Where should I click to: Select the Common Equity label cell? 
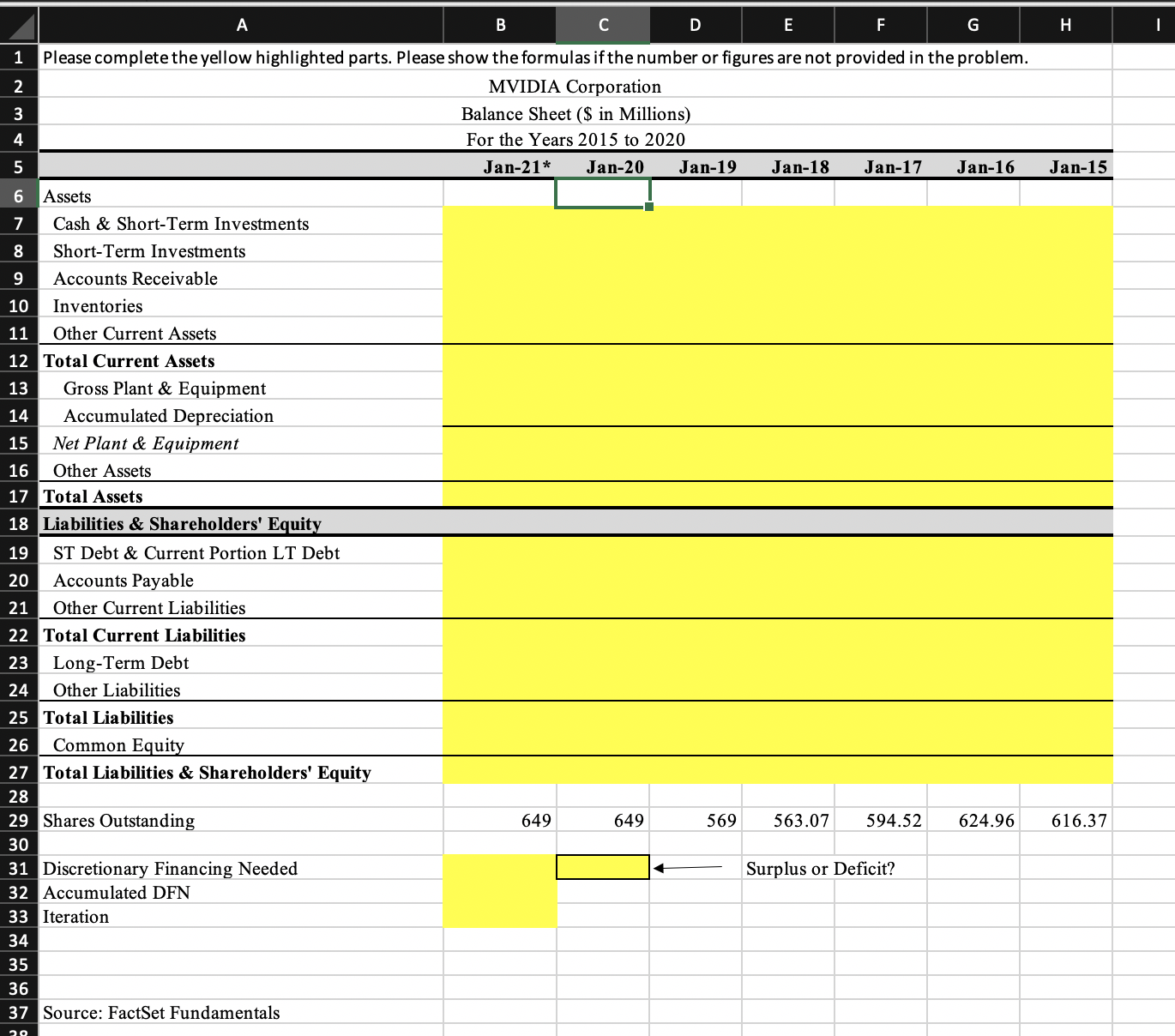click(241, 744)
